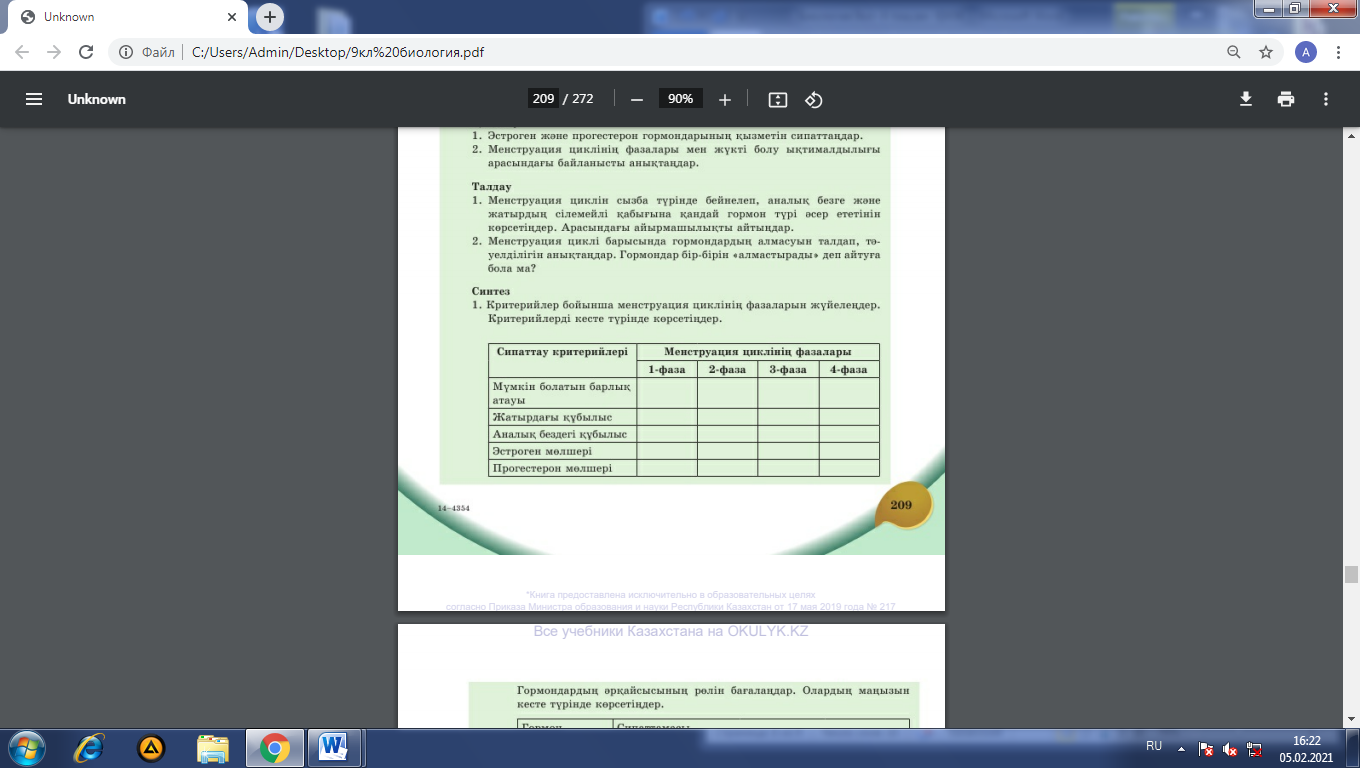Open the Chrome three-dot menu
The width and height of the screenshot is (1360, 768).
click(x=1338, y=52)
